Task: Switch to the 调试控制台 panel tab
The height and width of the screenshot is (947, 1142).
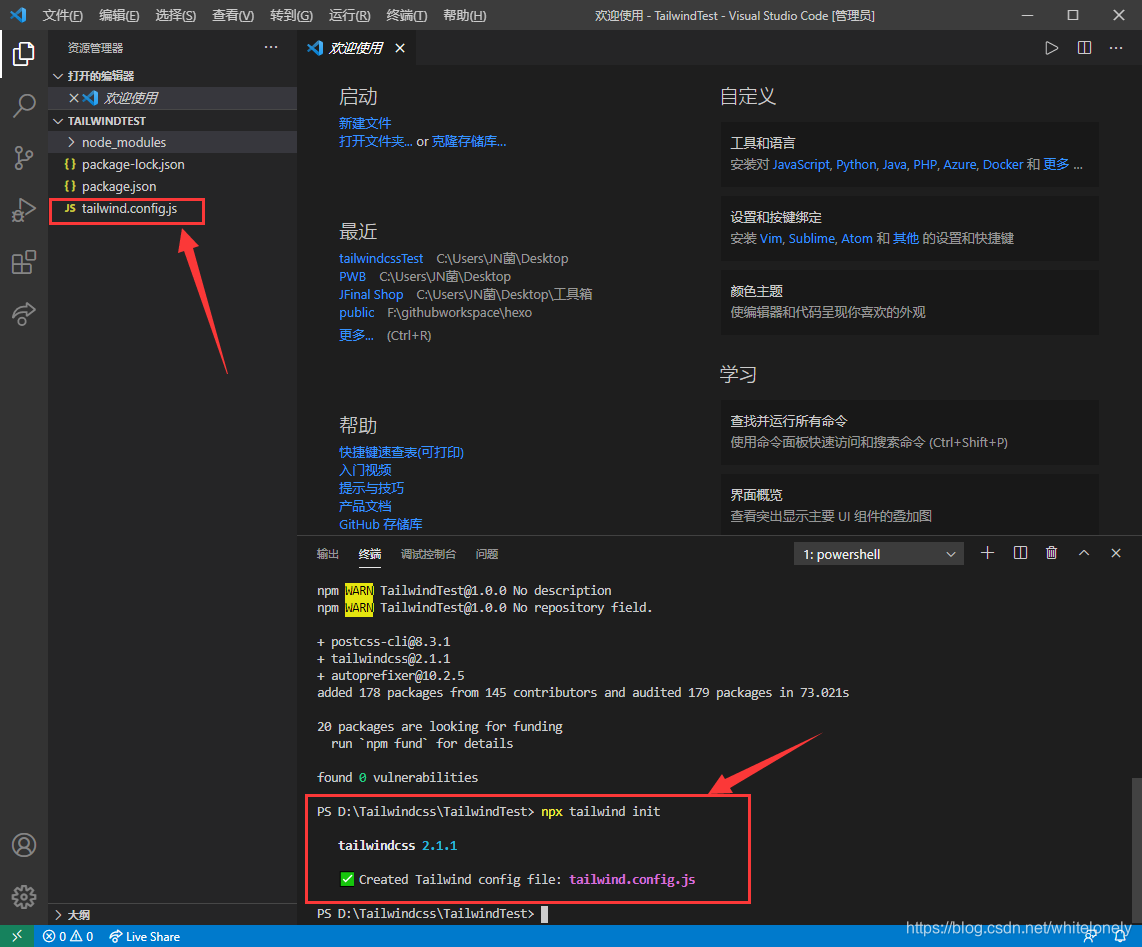Action: (428, 554)
